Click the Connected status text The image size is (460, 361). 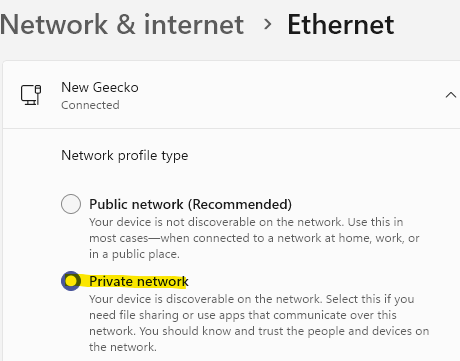[x=90, y=105]
